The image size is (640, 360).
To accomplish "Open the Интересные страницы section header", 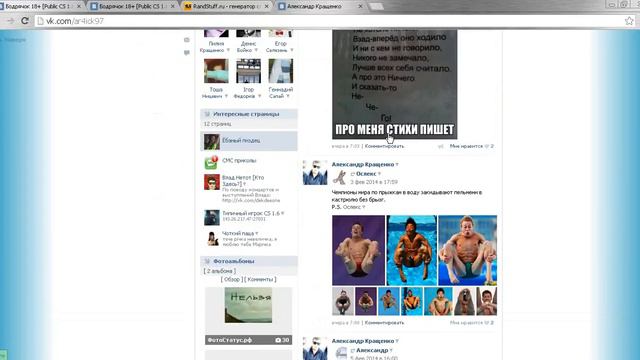I will [249, 114].
